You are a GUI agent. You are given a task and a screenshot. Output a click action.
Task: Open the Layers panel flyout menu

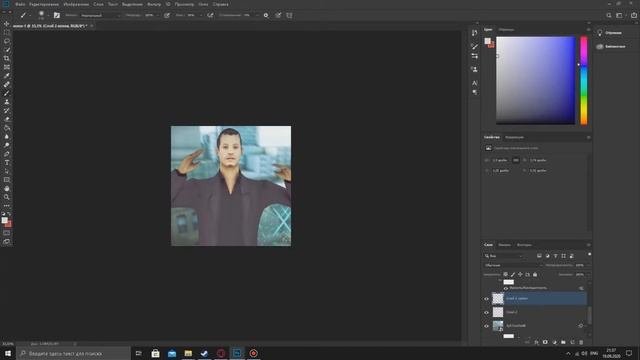pos(588,245)
